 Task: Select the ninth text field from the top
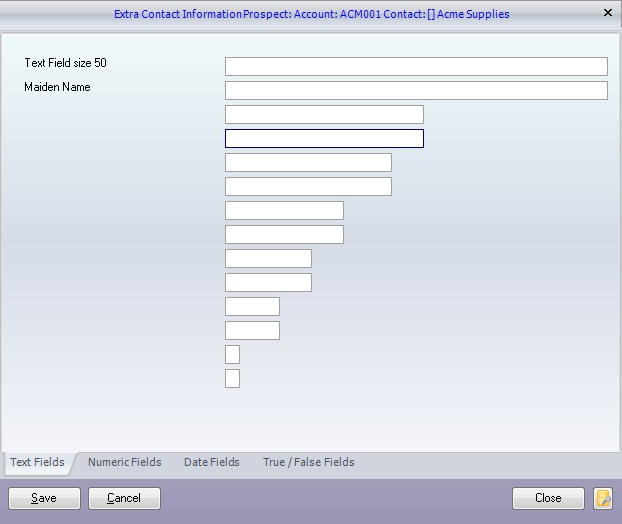pyautogui.click(x=268, y=259)
